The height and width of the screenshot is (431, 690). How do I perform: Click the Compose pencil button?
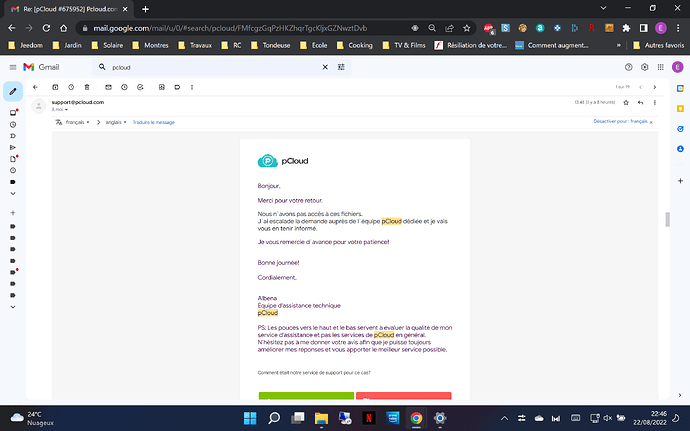[13, 91]
